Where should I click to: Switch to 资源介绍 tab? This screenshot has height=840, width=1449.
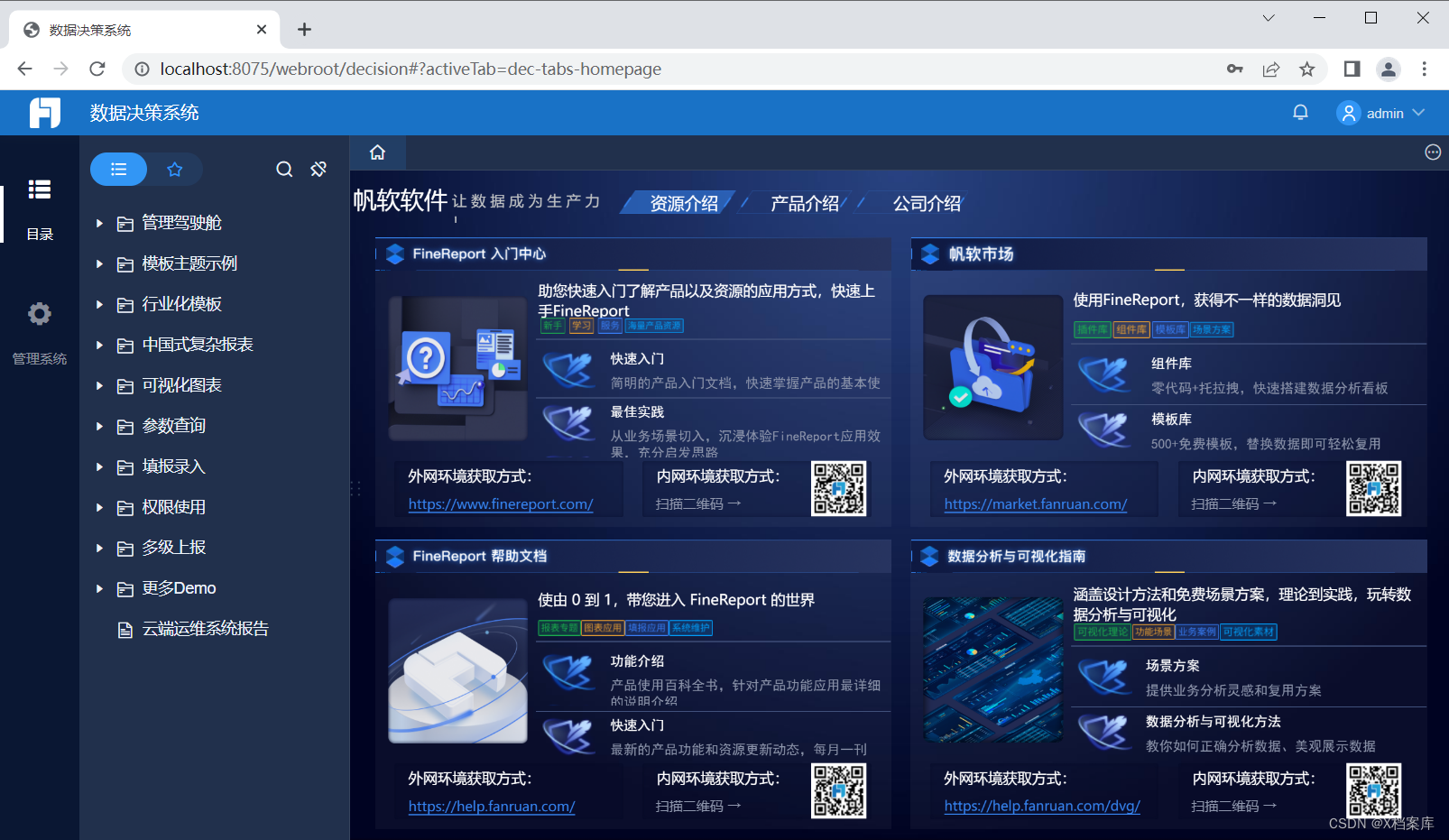[684, 204]
